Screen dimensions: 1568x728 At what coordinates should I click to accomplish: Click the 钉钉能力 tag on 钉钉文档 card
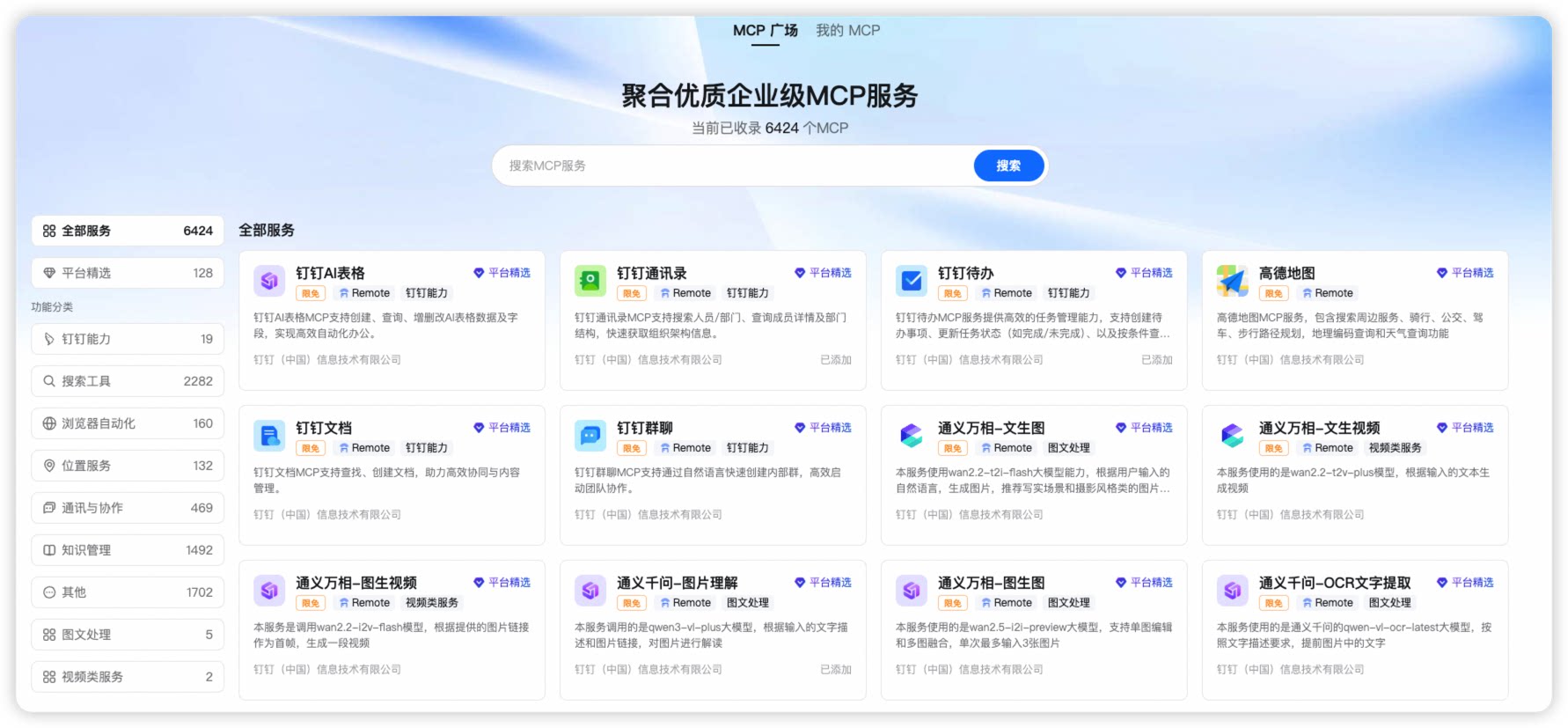(427, 448)
